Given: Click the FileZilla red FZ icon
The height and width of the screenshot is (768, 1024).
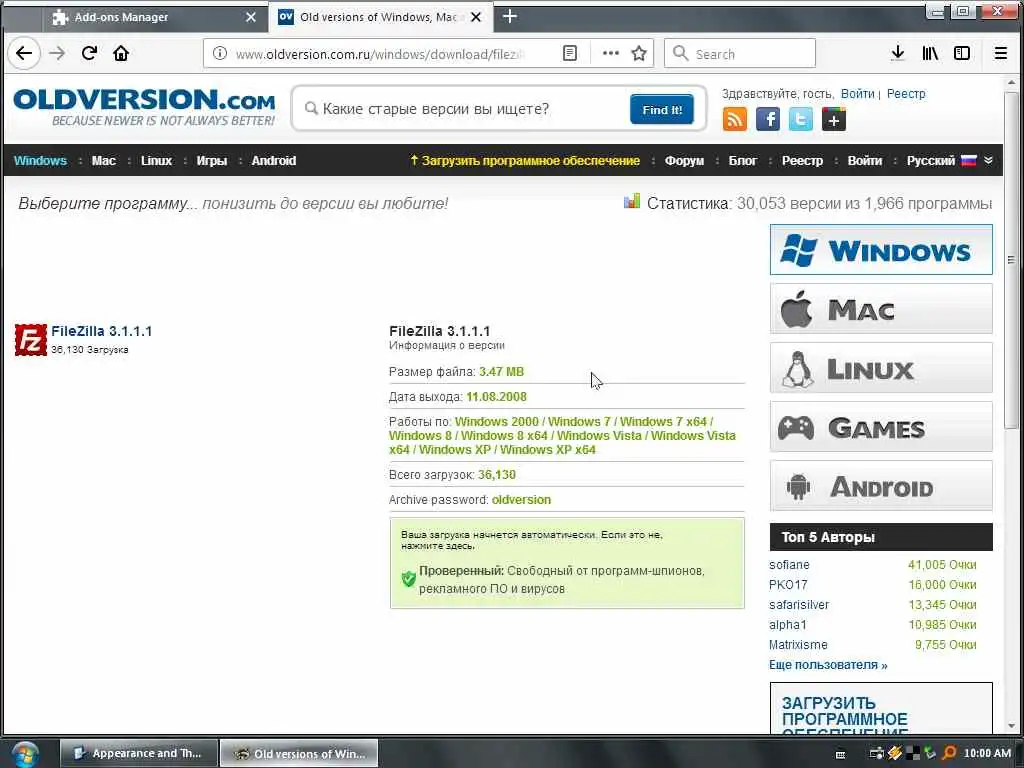Looking at the screenshot, I should 31,340.
